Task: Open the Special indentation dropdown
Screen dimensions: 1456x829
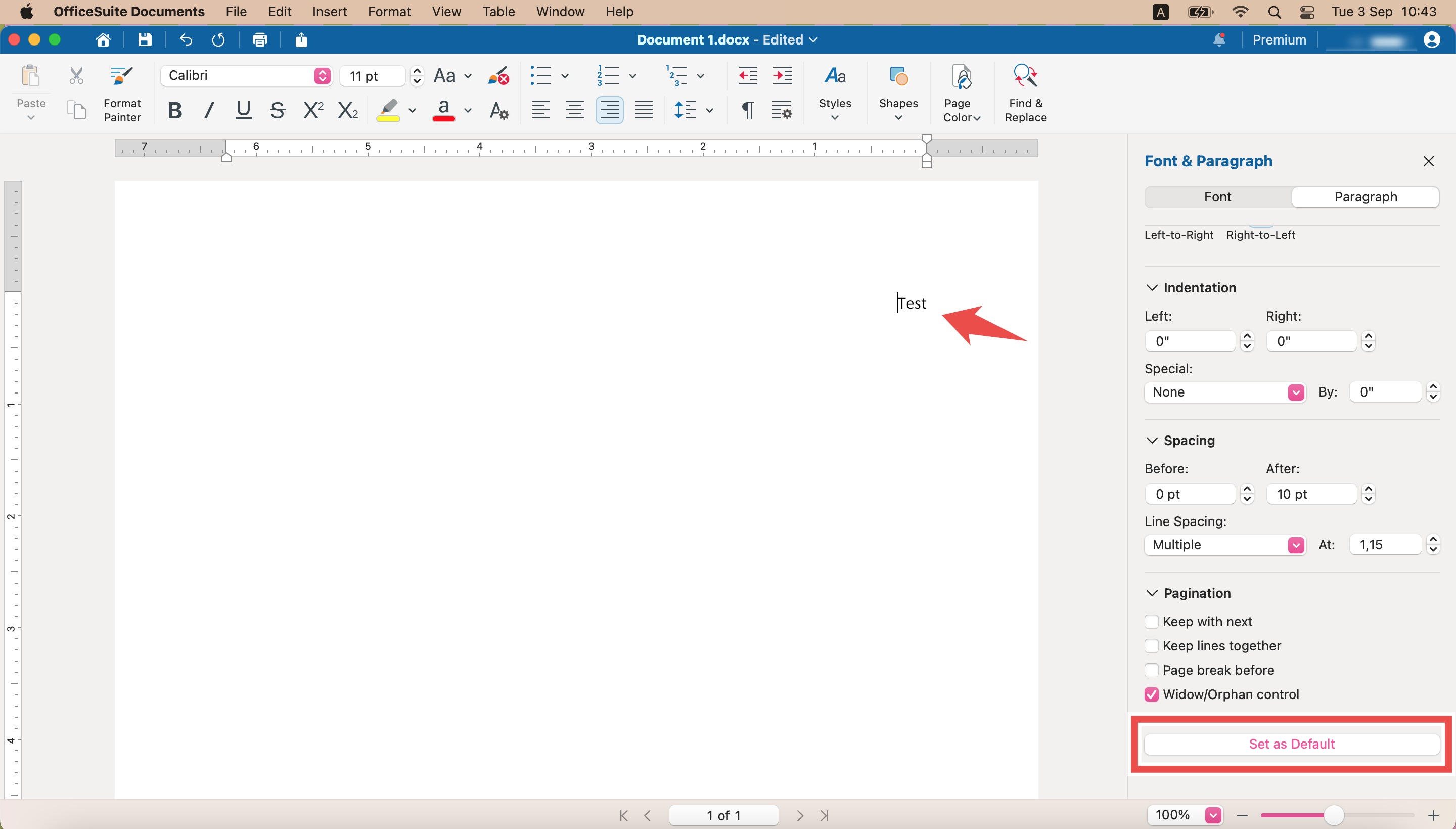Action: tap(1296, 391)
